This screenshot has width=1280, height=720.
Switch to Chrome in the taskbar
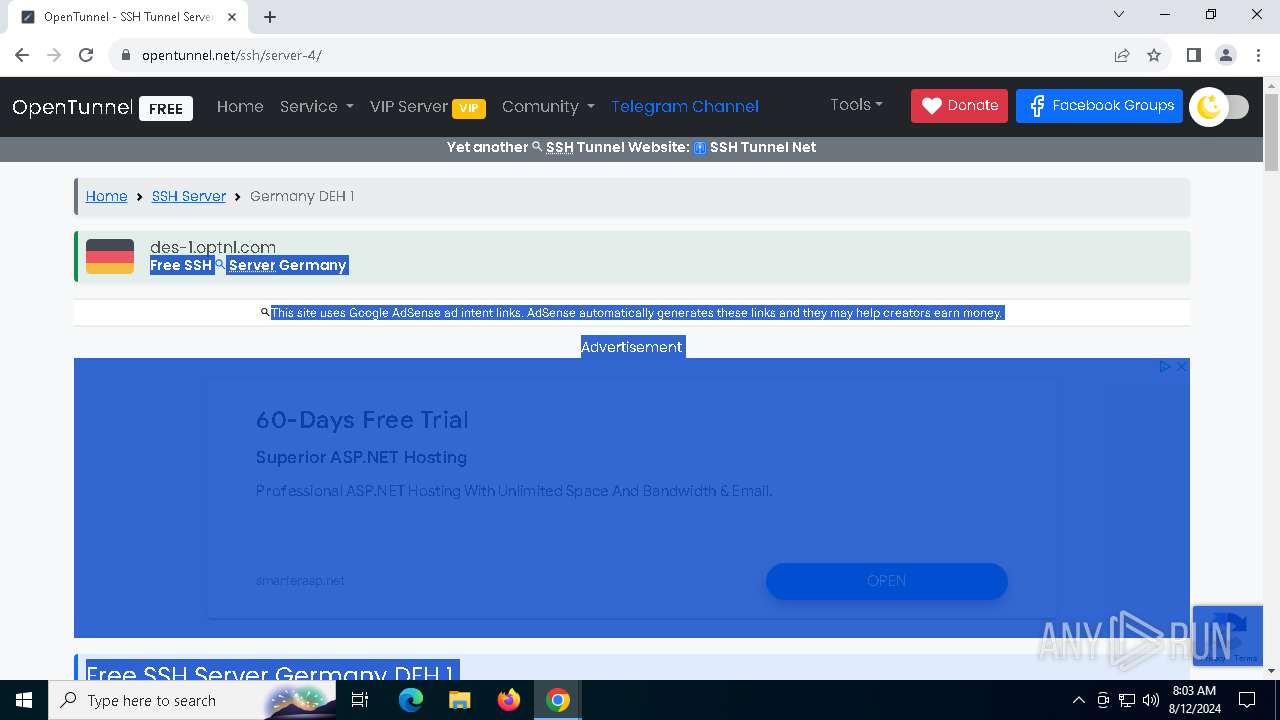tap(557, 700)
